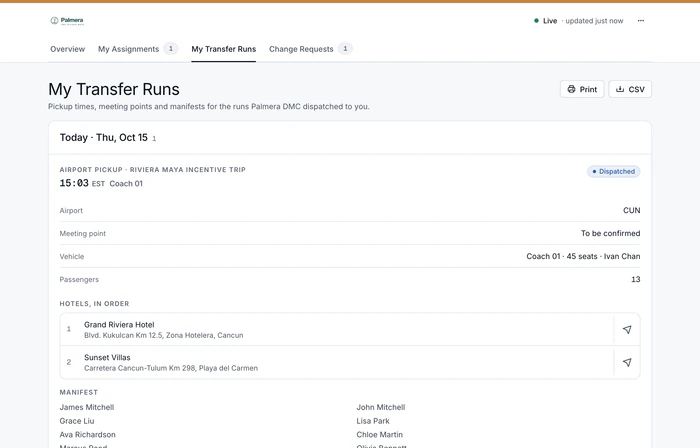Select John Mitchell in the manifest
This screenshot has height=448, width=700.
pos(381,407)
